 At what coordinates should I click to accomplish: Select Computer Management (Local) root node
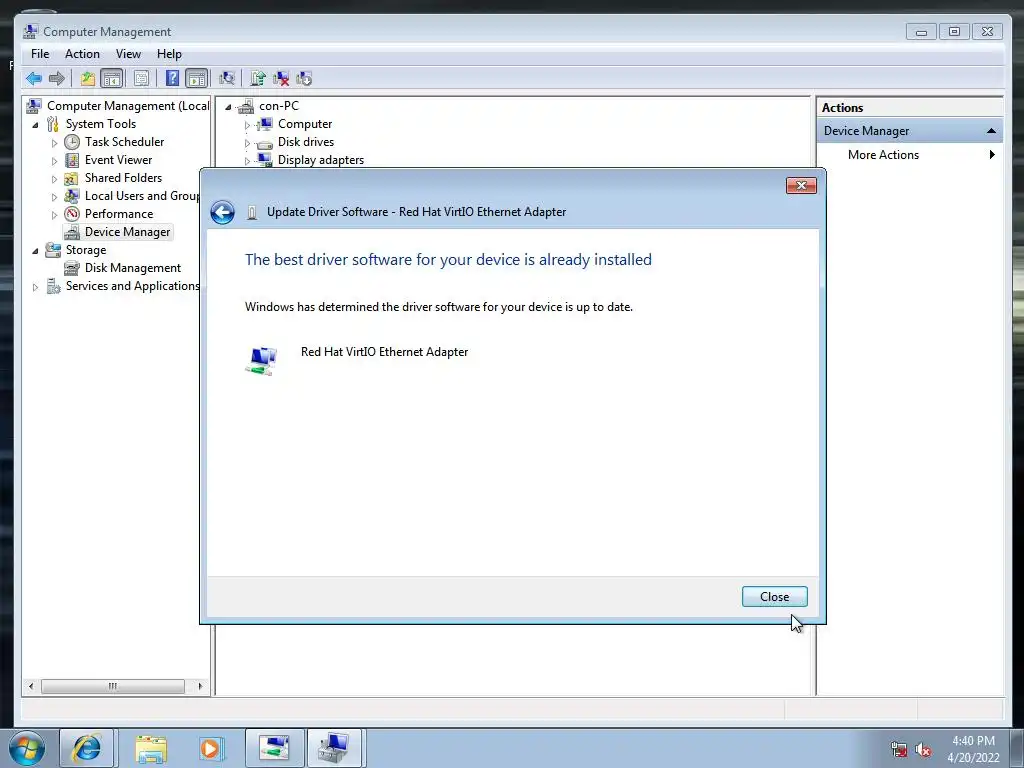tap(128, 106)
